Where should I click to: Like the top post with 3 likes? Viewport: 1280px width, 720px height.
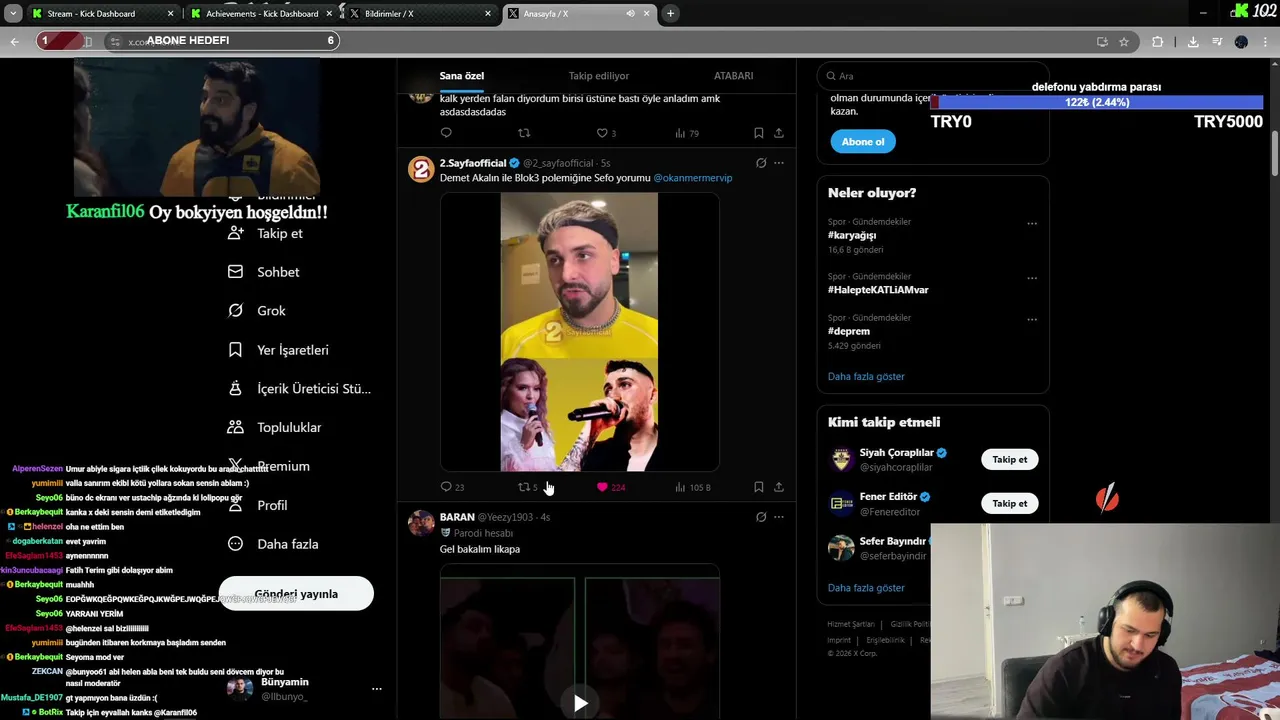pos(602,133)
